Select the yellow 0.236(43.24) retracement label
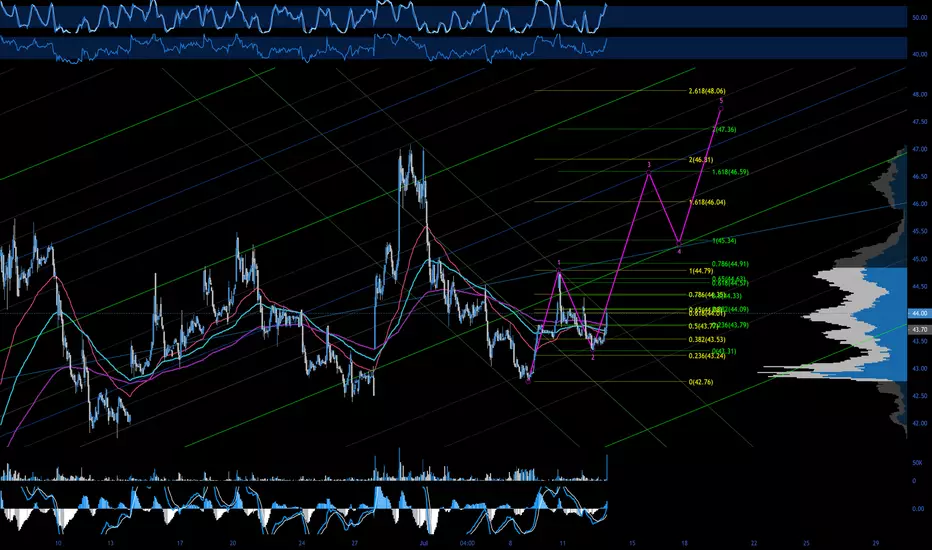Image resolution: width=932 pixels, height=550 pixels. pos(707,356)
